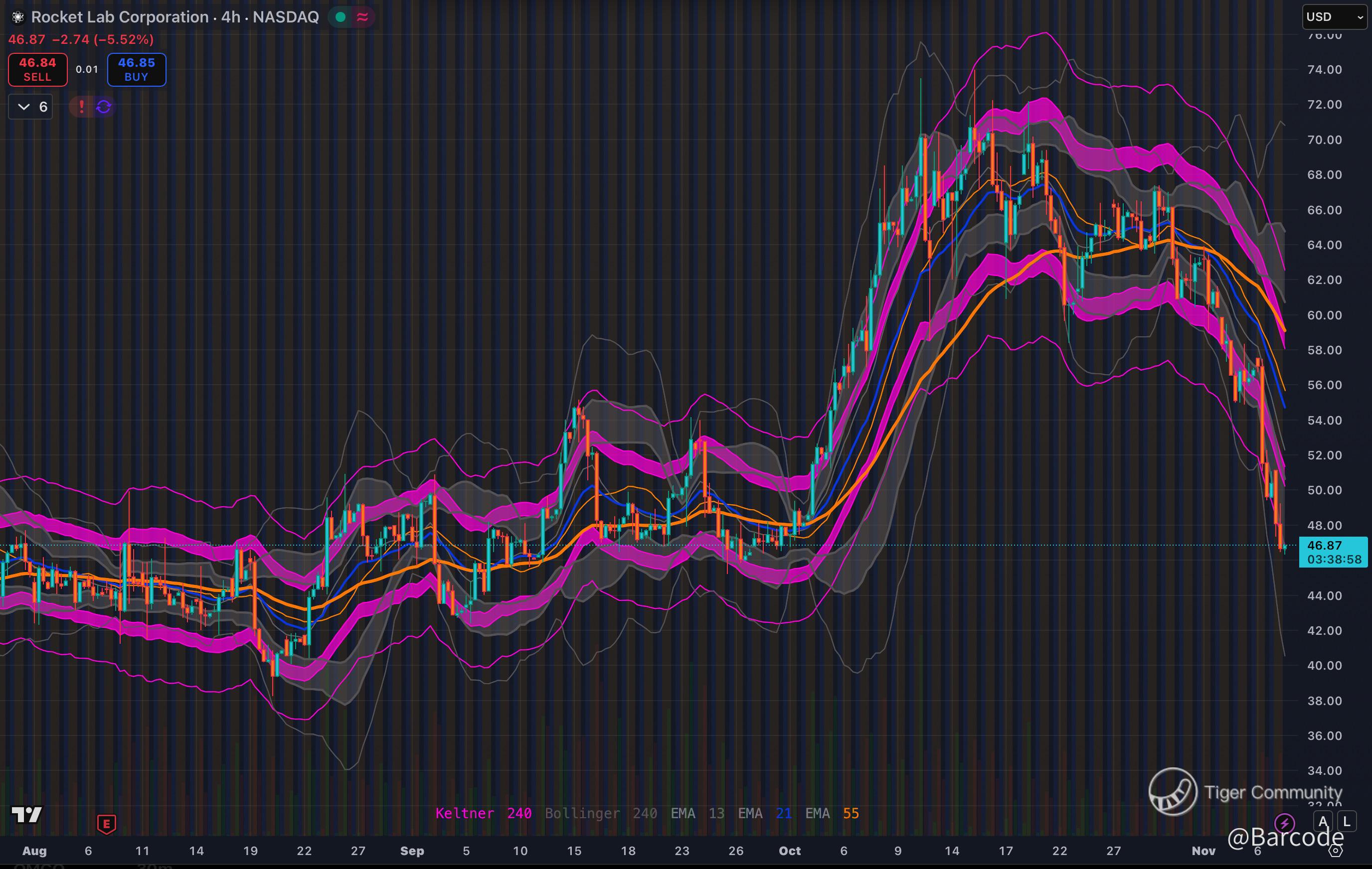Click the Rocket Lab Corporation symbol title
The height and width of the screenshot is (869, 1372).
click(120, 17)
